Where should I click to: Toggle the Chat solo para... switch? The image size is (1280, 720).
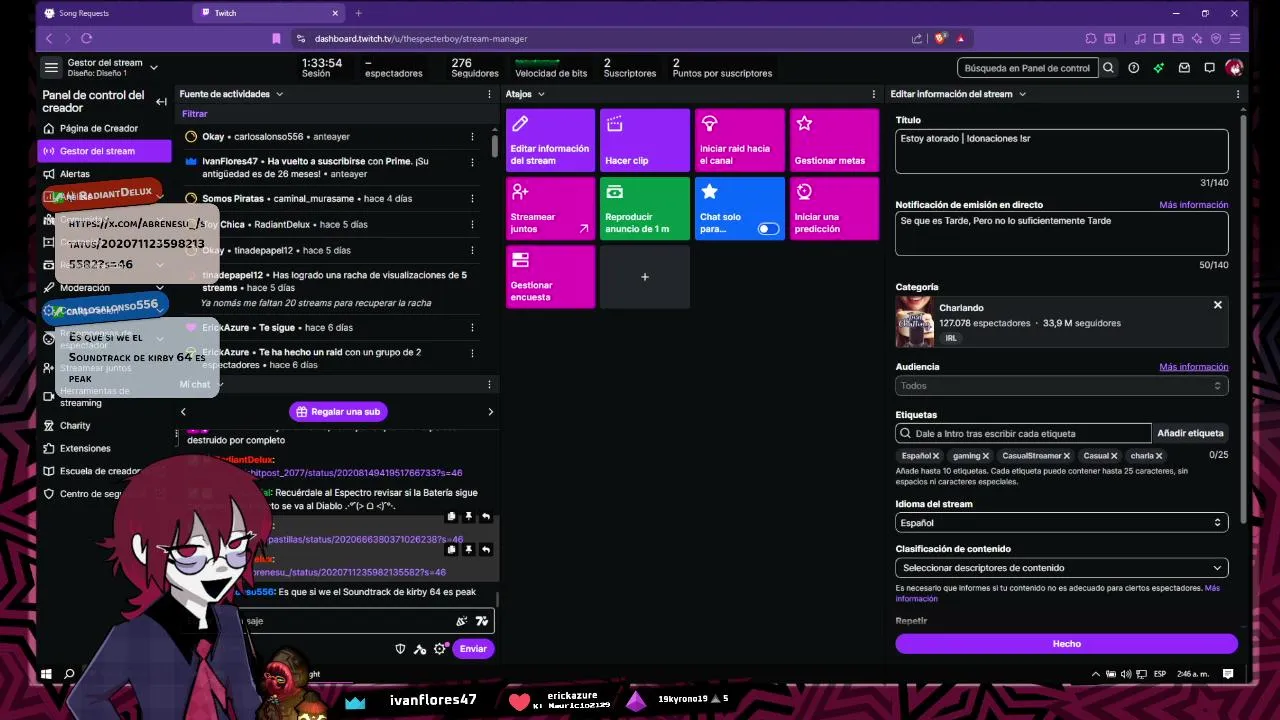tap(767, 229)
